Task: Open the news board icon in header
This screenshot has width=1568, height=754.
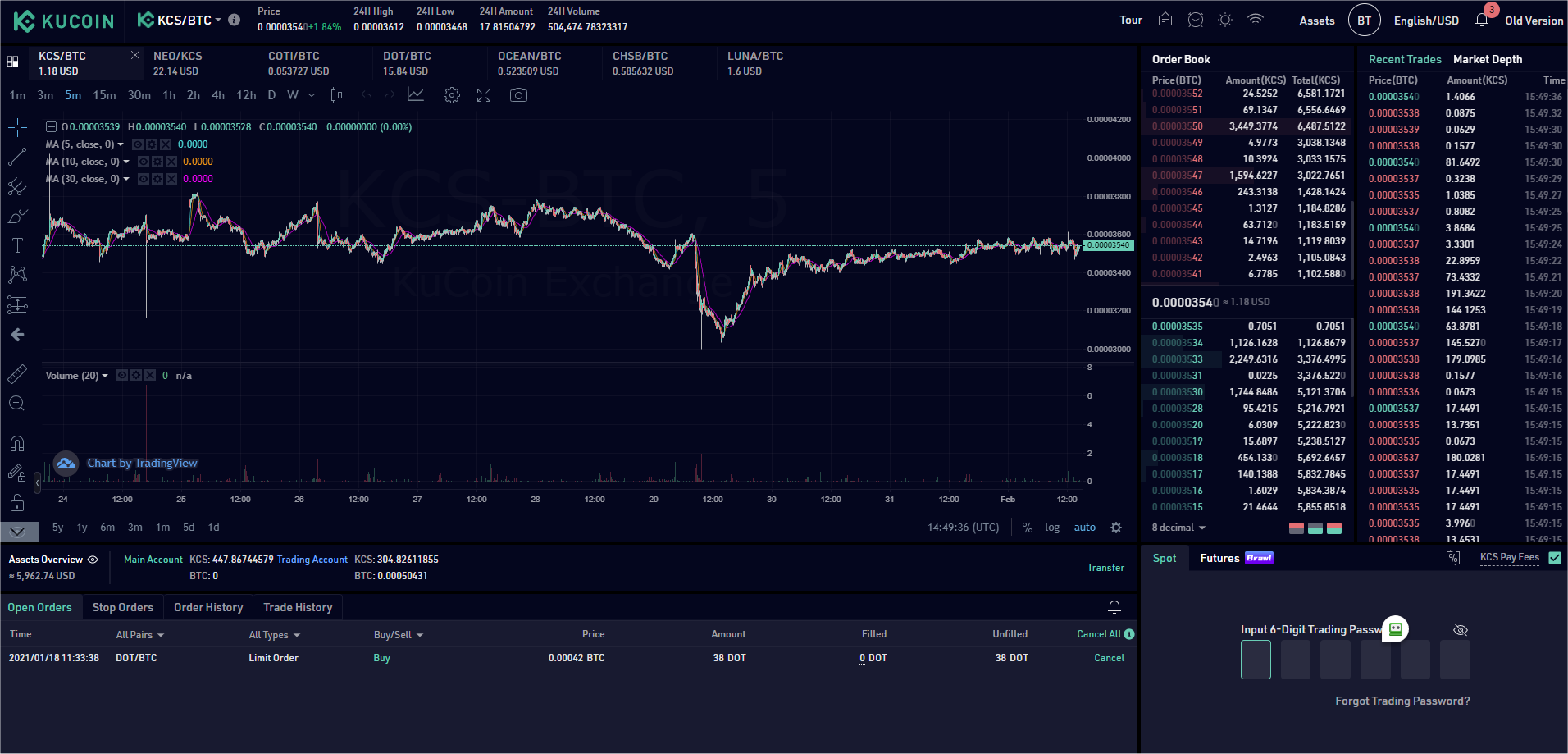Action: point(1165,20)
